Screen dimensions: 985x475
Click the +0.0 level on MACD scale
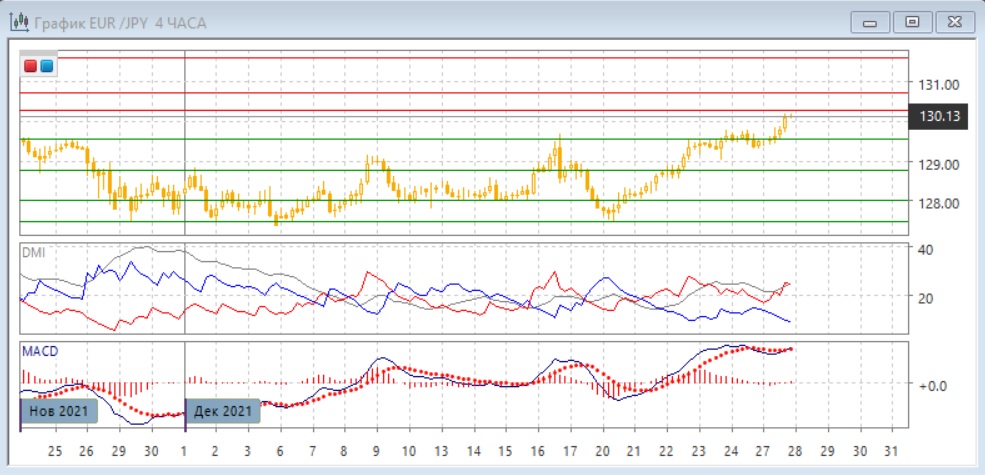[933, 384]
